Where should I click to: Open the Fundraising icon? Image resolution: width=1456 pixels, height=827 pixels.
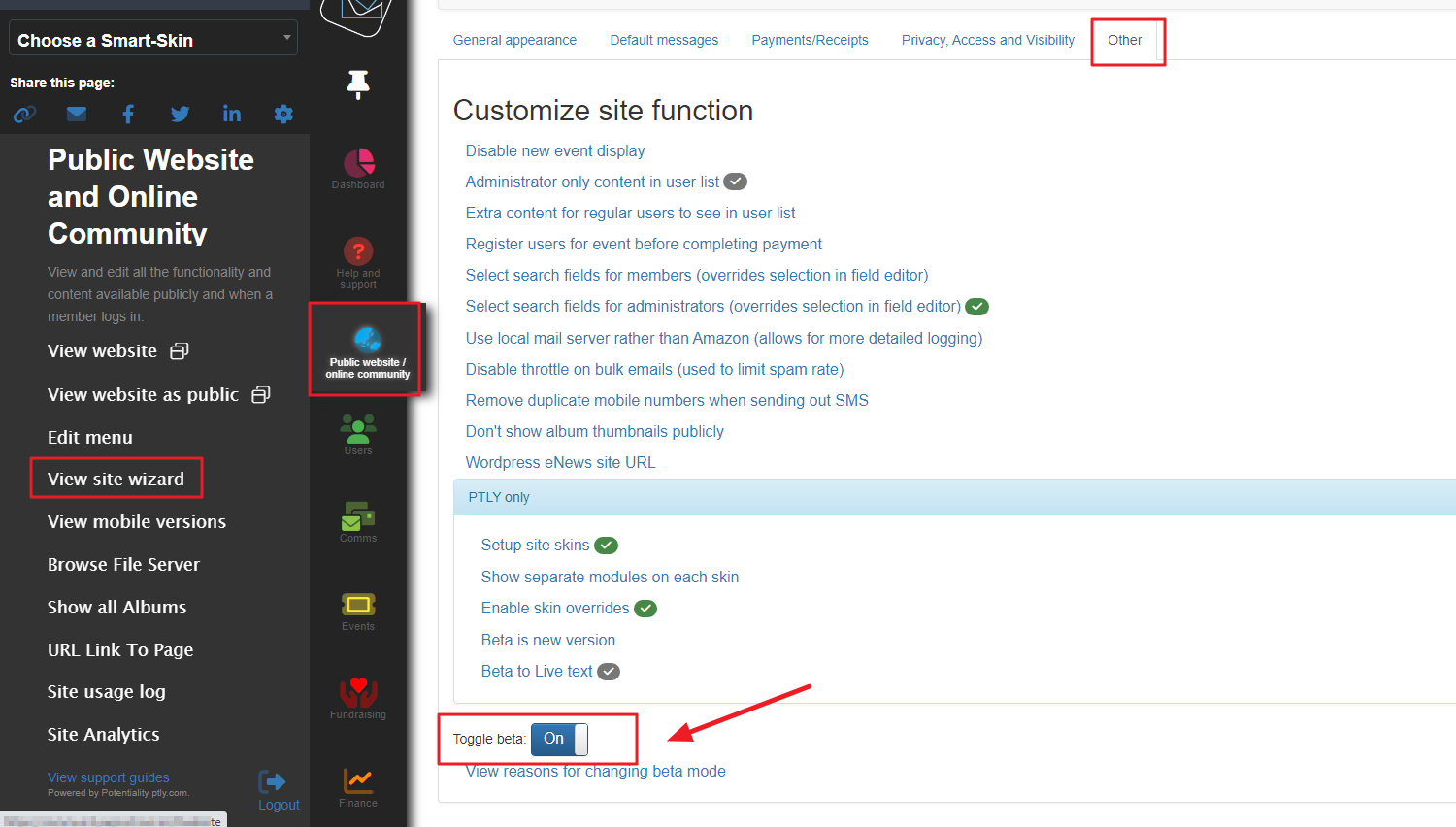(x=358, y=693)
